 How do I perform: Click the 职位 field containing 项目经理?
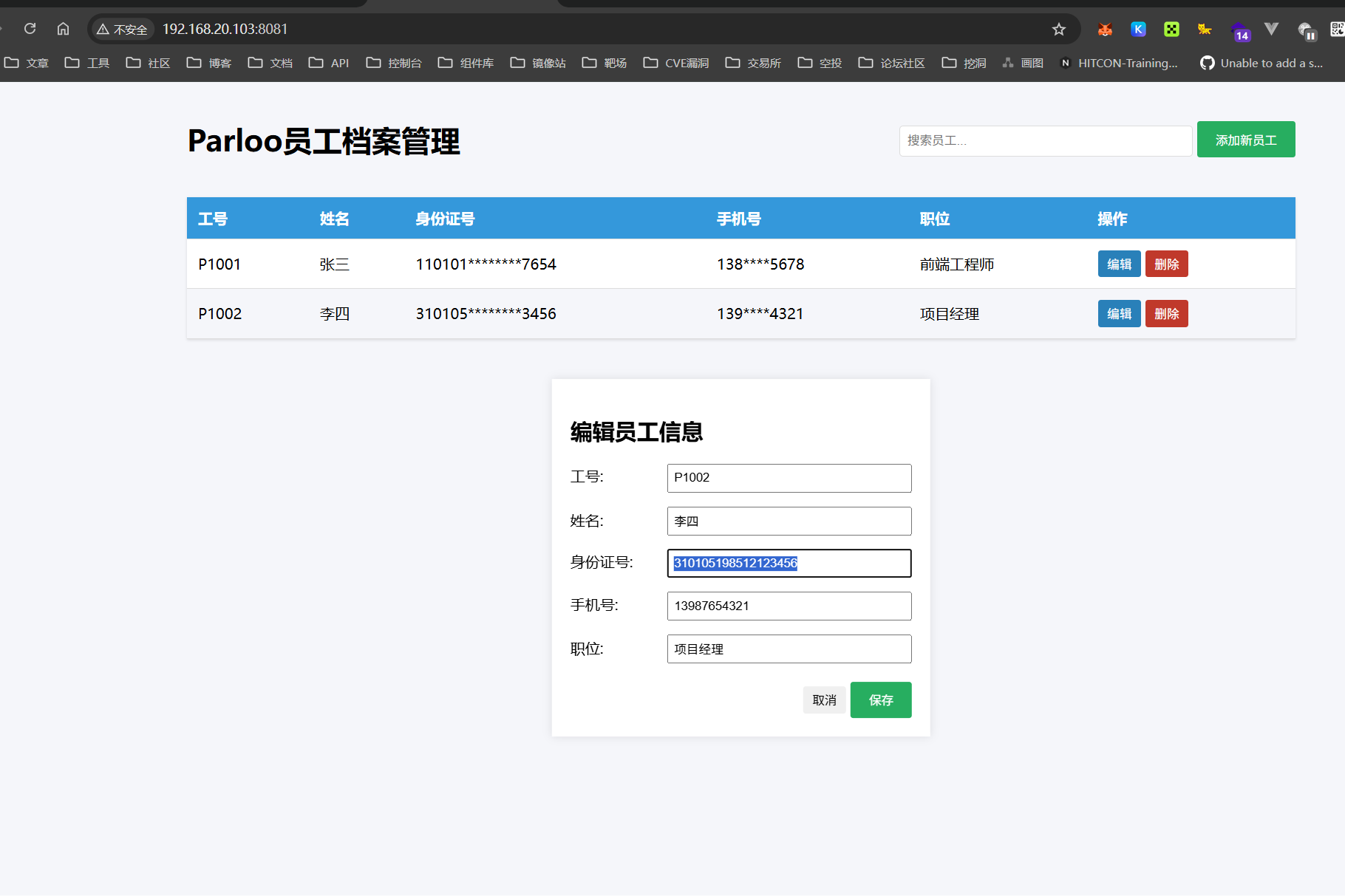pos(789,649)
